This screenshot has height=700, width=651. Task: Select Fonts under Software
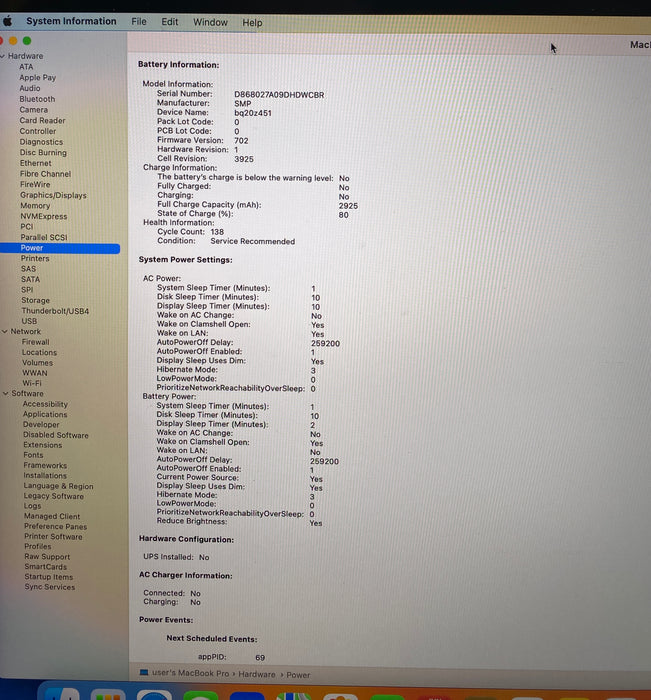(x=33, y=455)
